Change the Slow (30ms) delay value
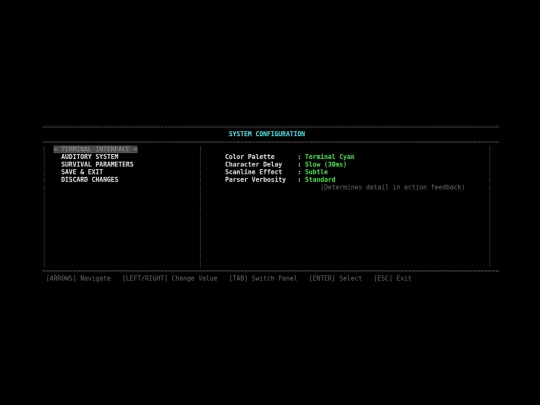The height and width of the screenshot is (405, 540). click(326, 164)
